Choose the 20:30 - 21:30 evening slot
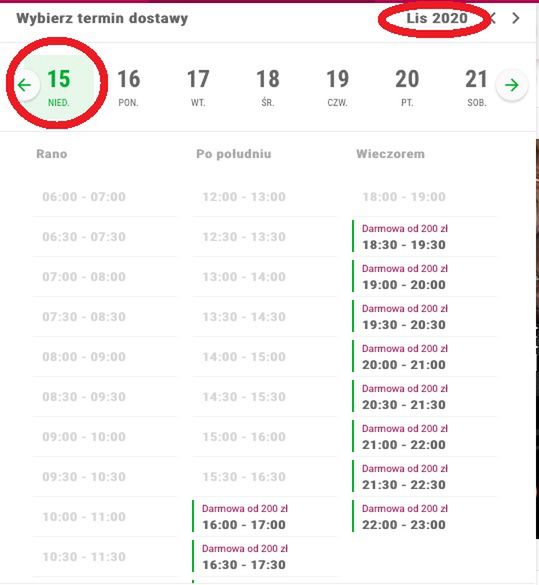Screen dimensions: 539x585 click(x=424, y=397)
